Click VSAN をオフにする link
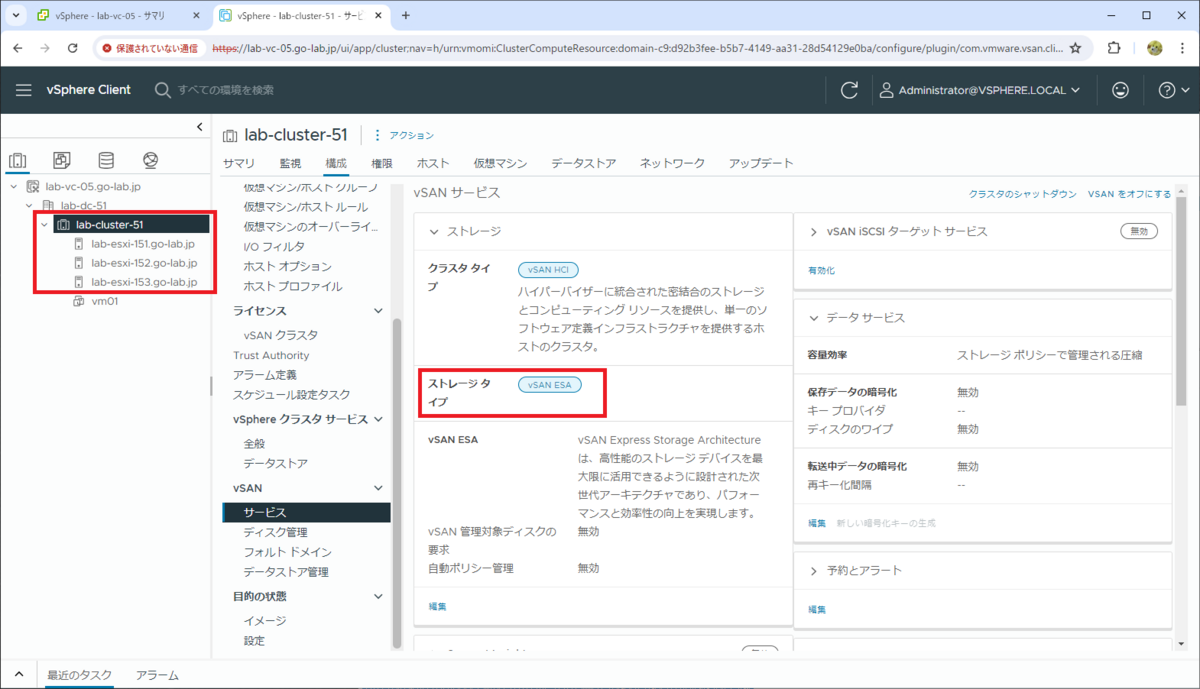The height and width of the screenshot is (689, 1200). point(1129,194)
